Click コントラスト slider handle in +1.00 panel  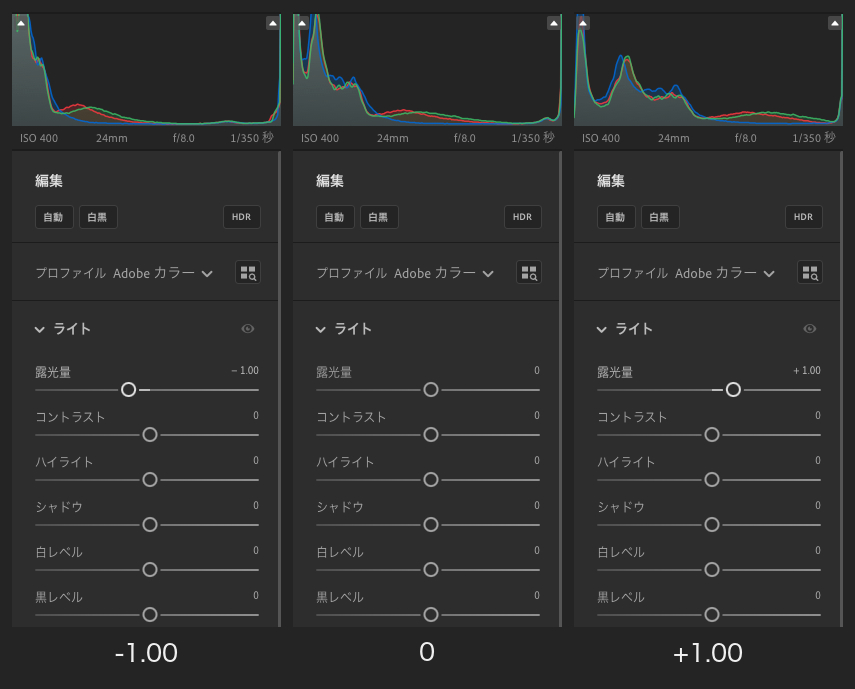712,434
